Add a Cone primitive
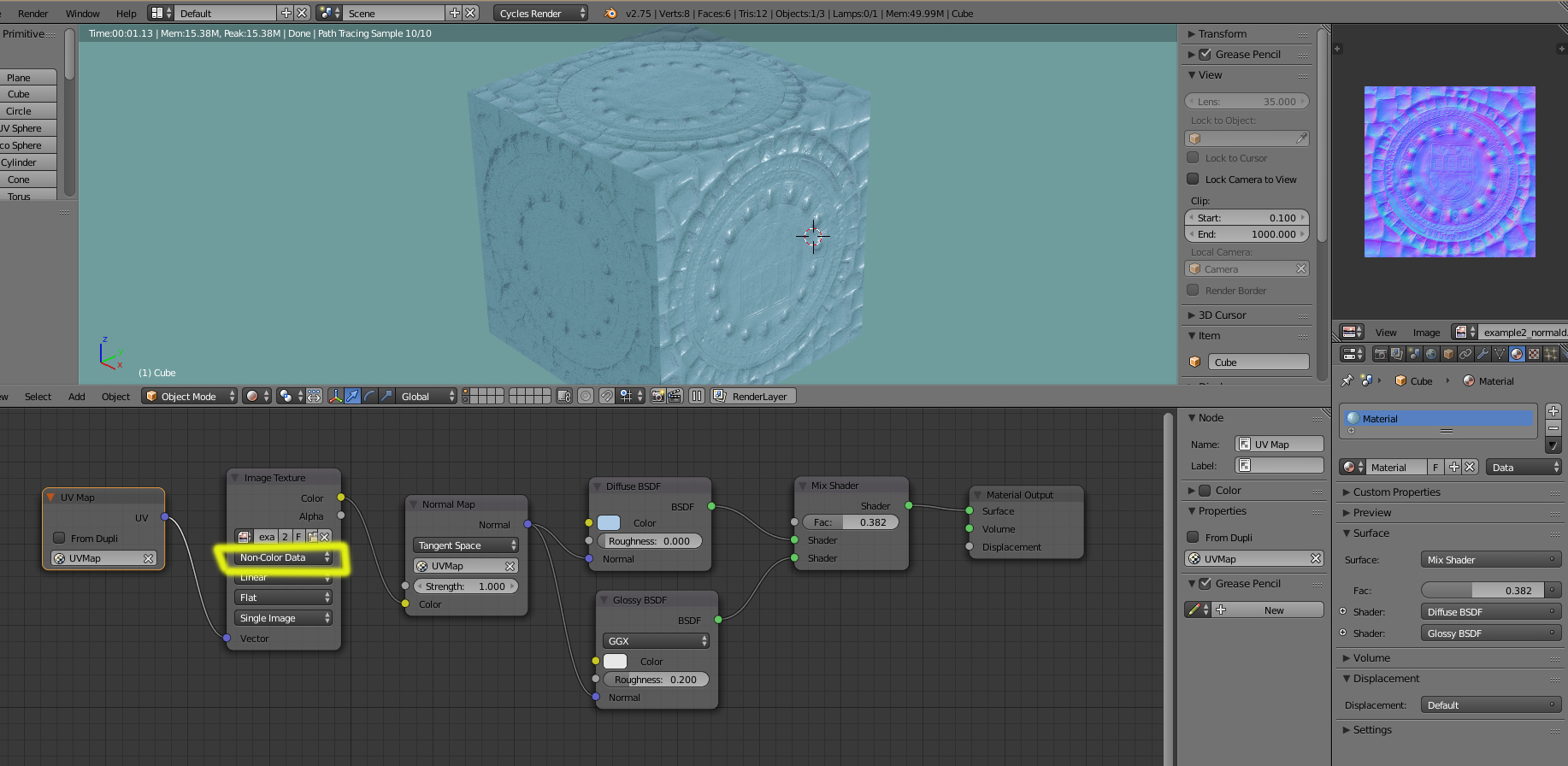This screenshot has width=1568, height=766. click(x=28, y=180)
